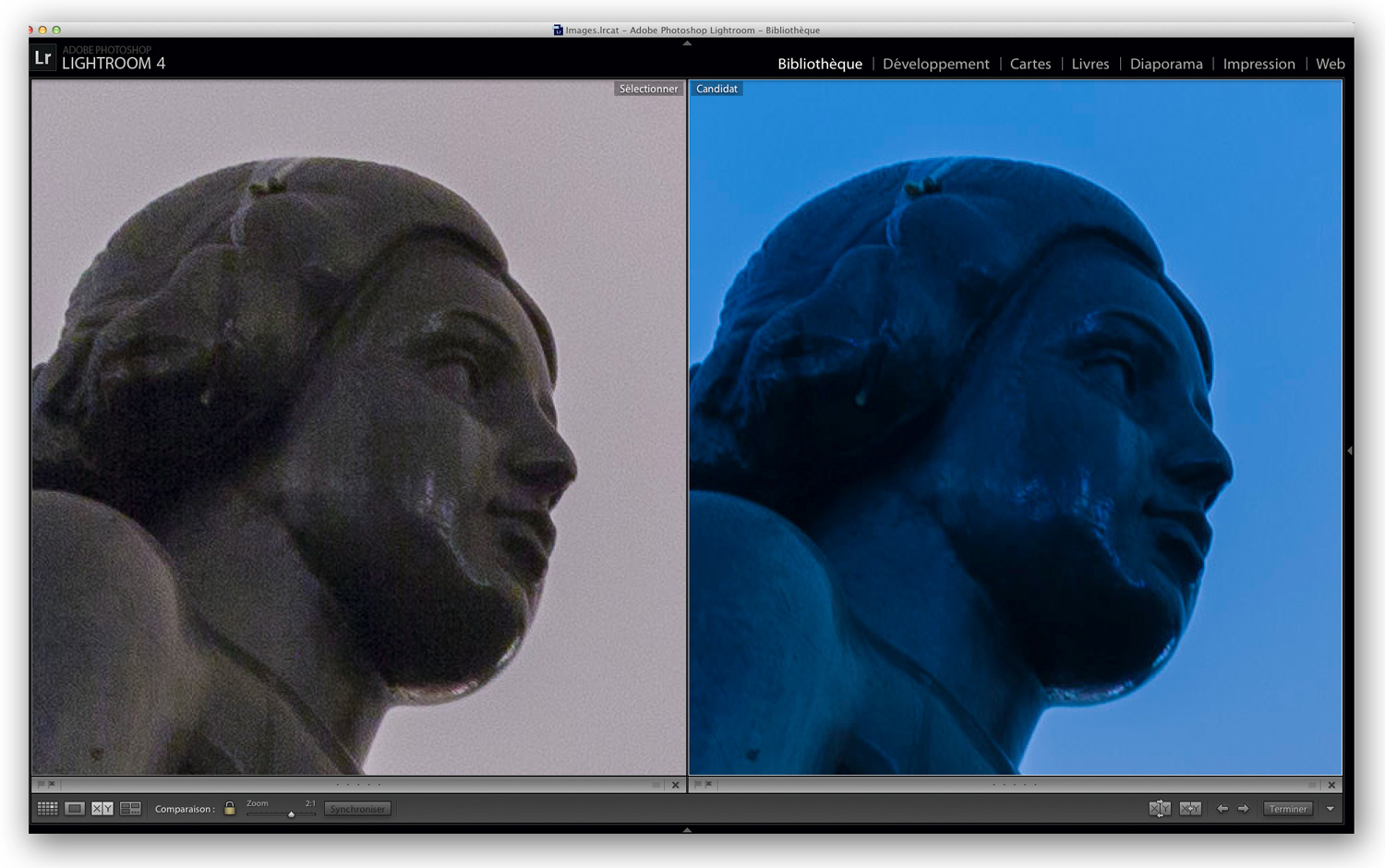Screen dimensions: 1385x868
Task: Switch to Survey view icon
Action: point(130,809)
